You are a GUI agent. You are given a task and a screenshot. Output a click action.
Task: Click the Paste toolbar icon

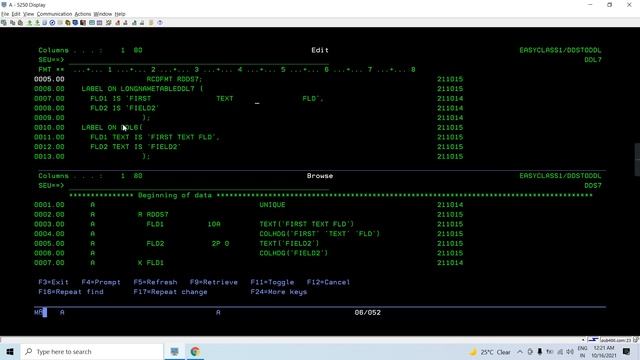click(x=20, y=22)
